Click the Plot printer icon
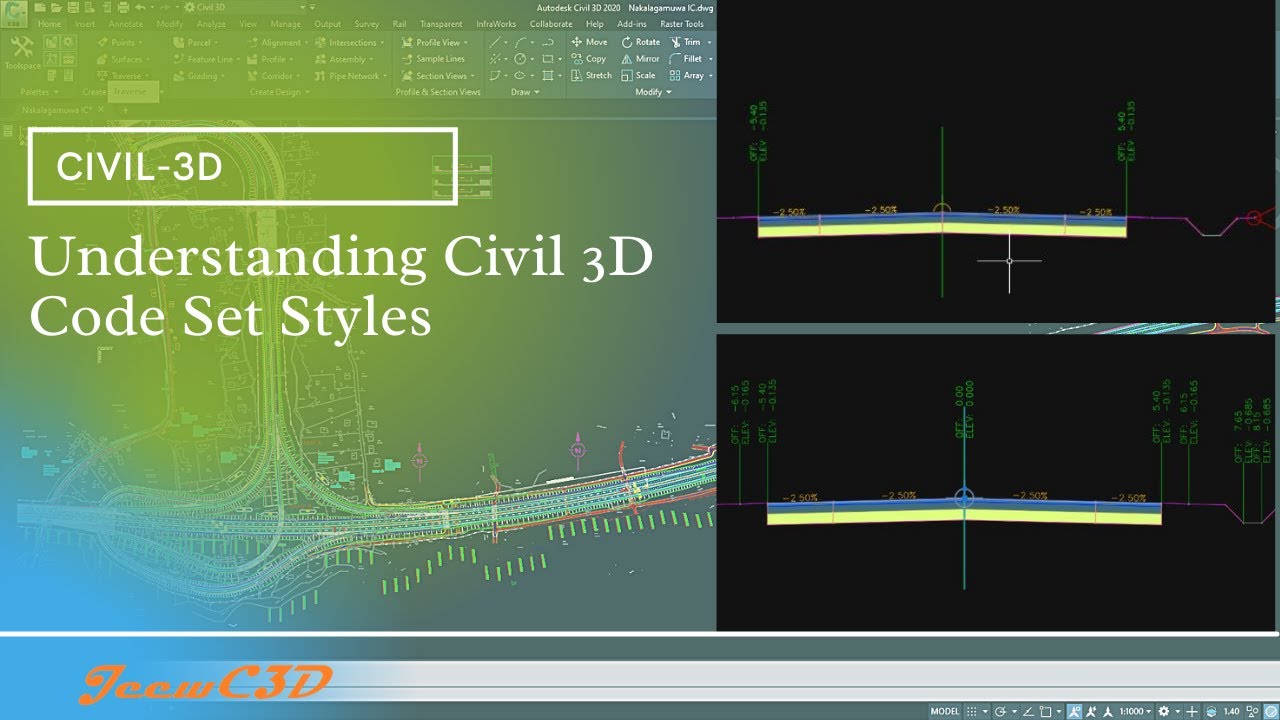Viewport: 1280px width, 720px height. [x=123, y=7]
